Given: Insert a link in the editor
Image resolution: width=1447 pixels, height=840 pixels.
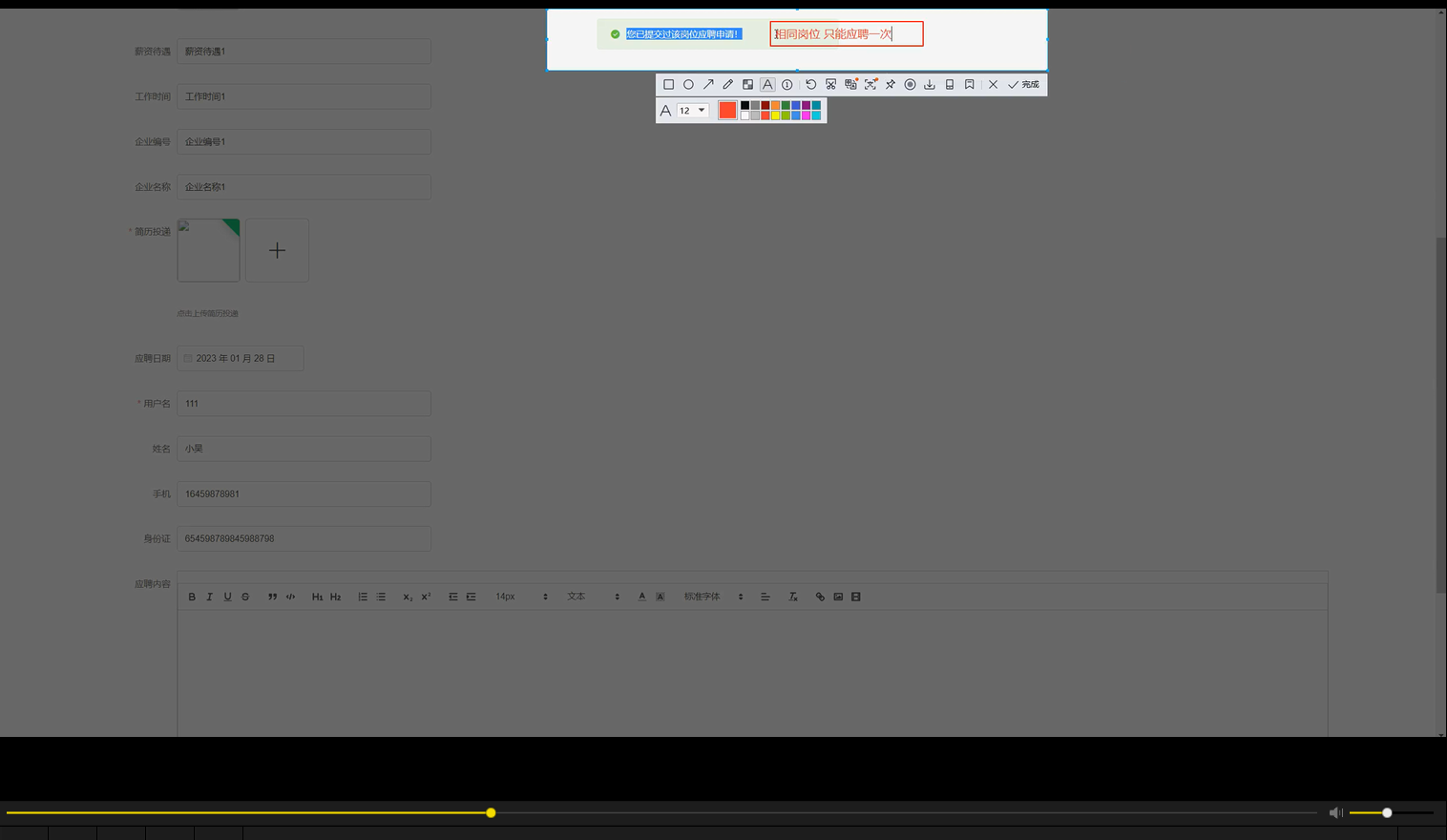Looking at the screenshot, I should point(820,597).
